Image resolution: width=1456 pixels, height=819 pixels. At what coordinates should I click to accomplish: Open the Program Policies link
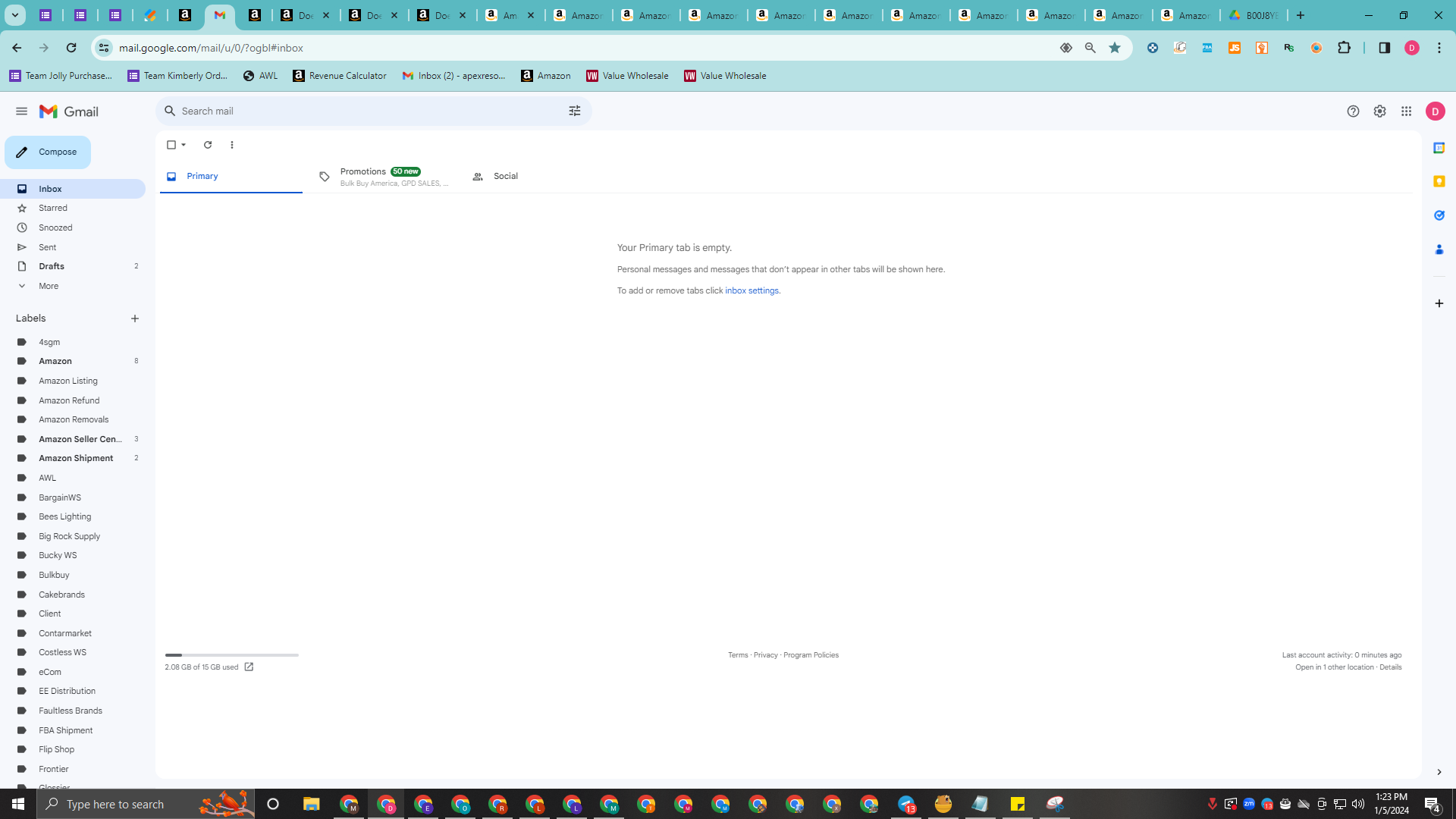pyautogui.click(x=811, y=655)
